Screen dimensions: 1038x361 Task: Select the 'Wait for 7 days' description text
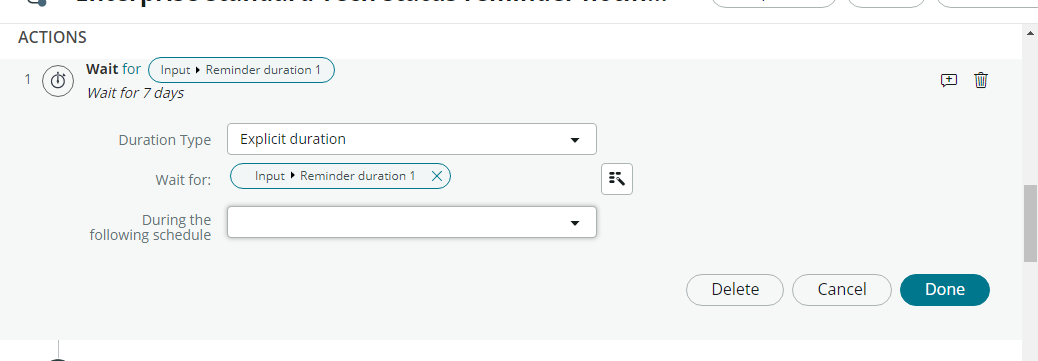coord(135,93)
